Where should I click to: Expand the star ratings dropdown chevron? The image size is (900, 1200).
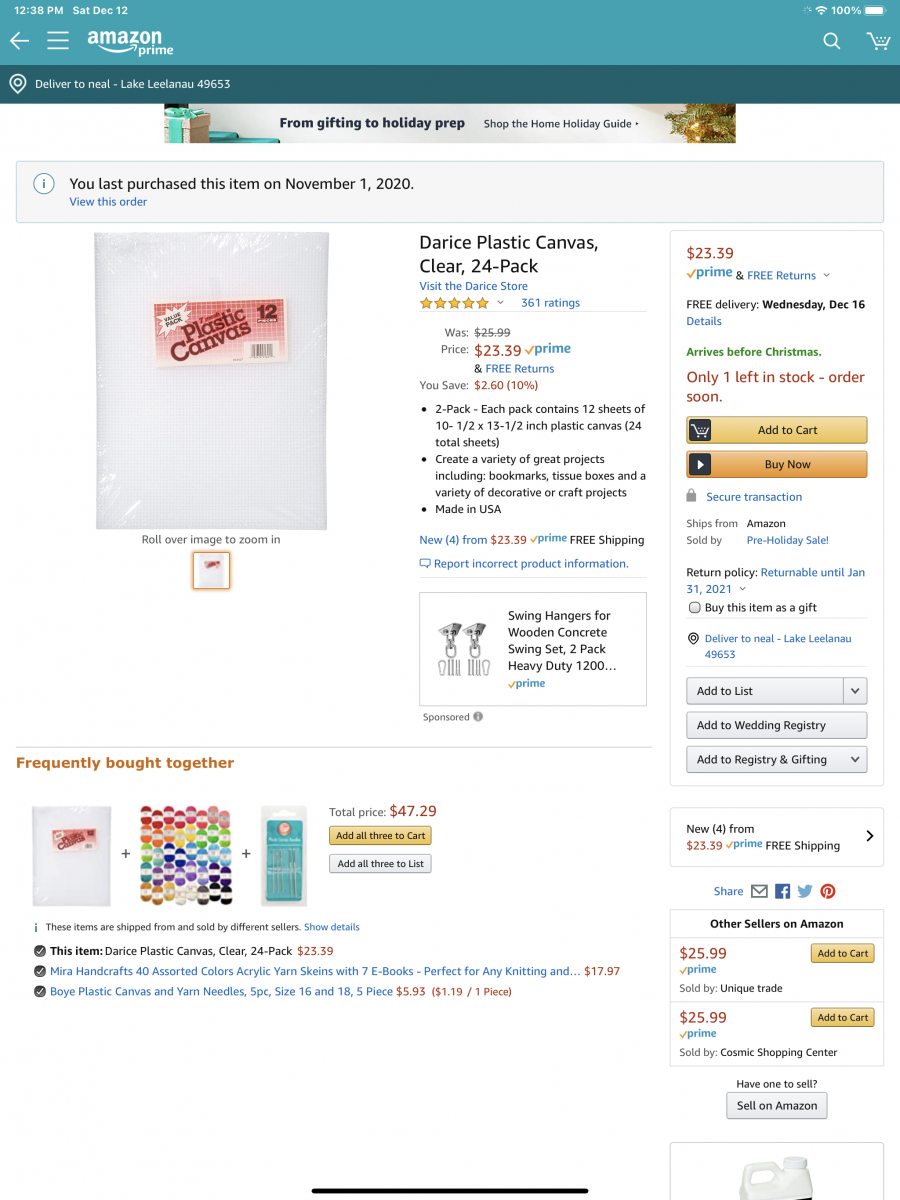click(x=500, y=303)
